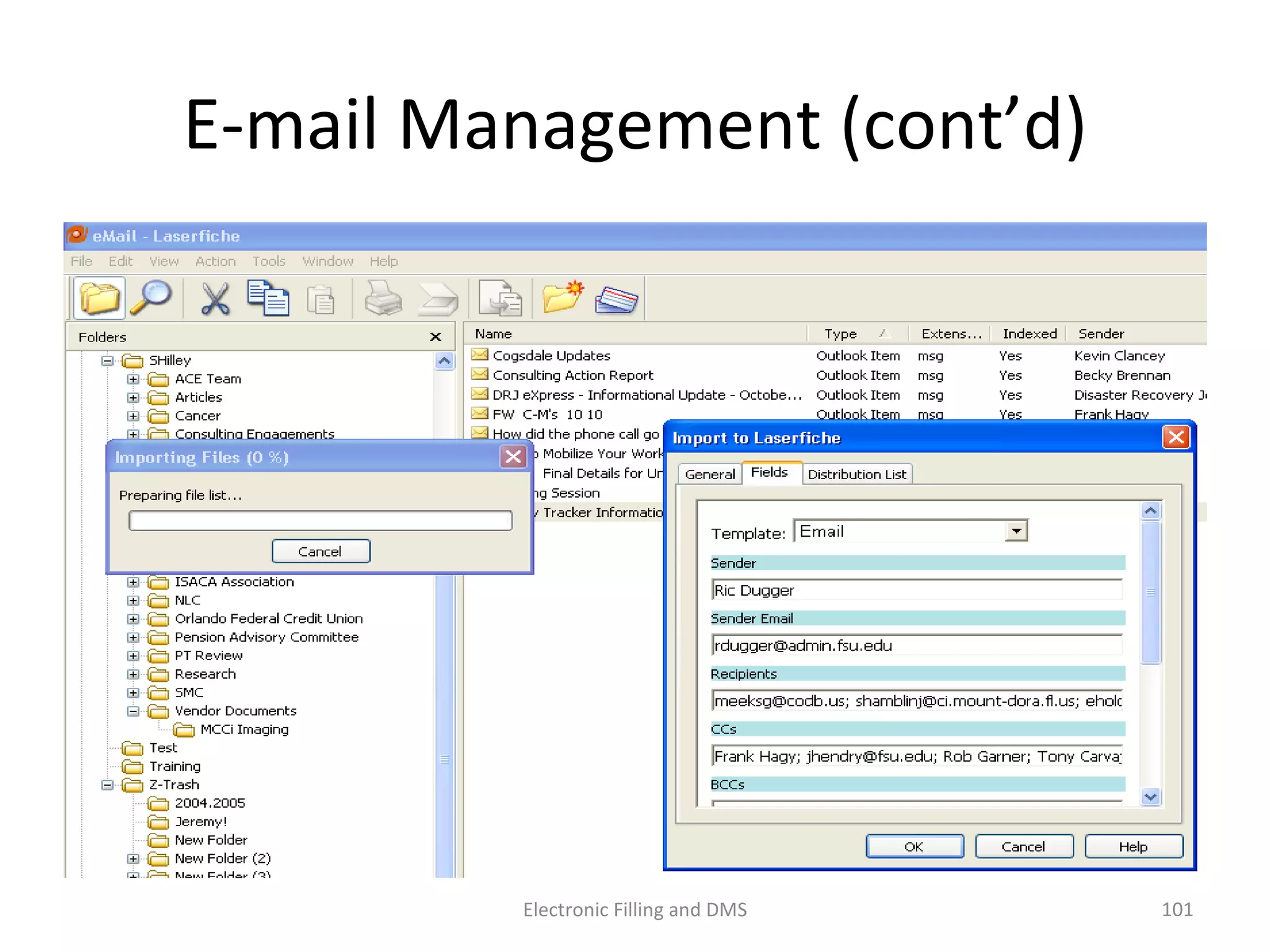
Task: Click the Recipients input field
Action: (917, 700)
